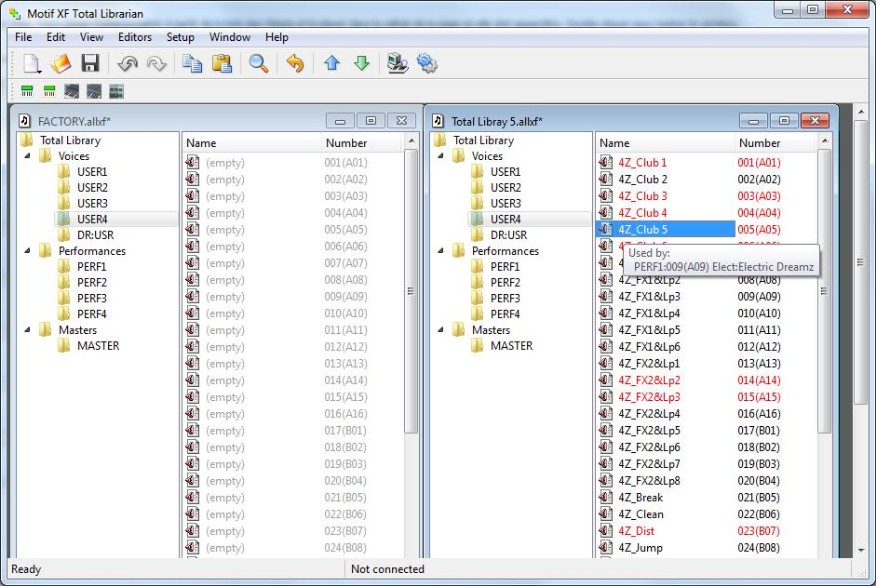Click the Copy toolbar icon

192,63
